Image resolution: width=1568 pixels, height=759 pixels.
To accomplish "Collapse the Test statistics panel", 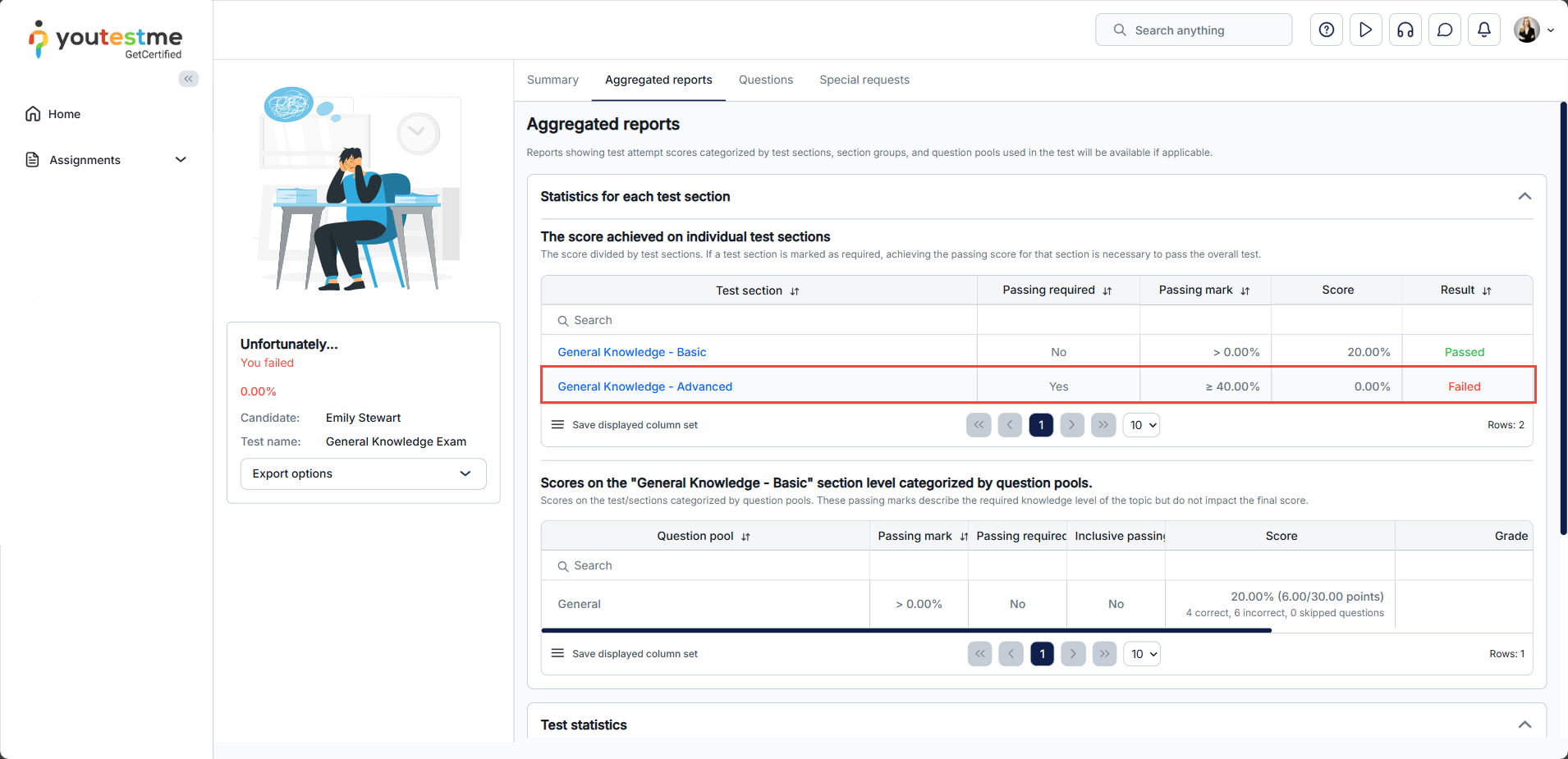I will (x=1524, y=725).
